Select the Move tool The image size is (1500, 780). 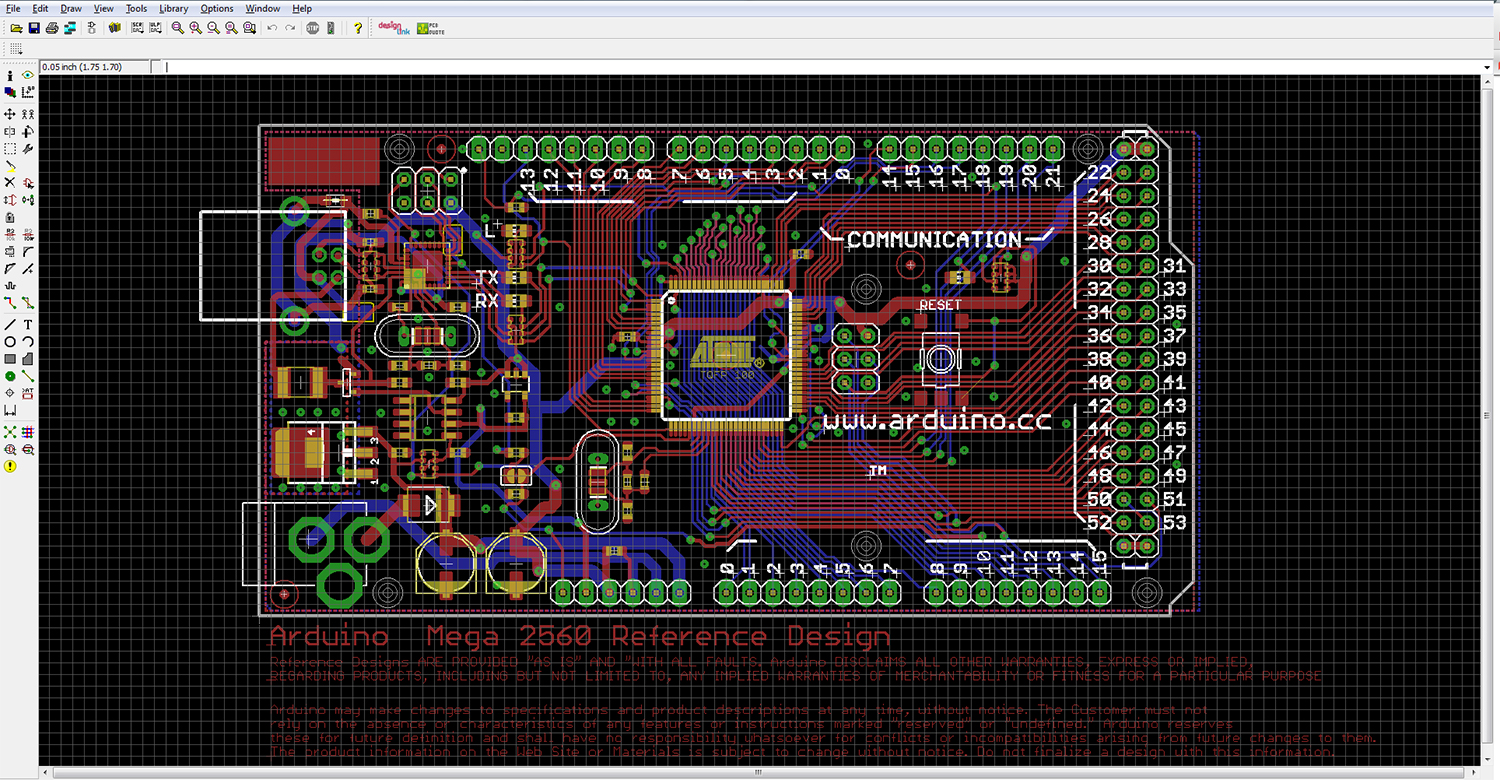tap(10, 114)
